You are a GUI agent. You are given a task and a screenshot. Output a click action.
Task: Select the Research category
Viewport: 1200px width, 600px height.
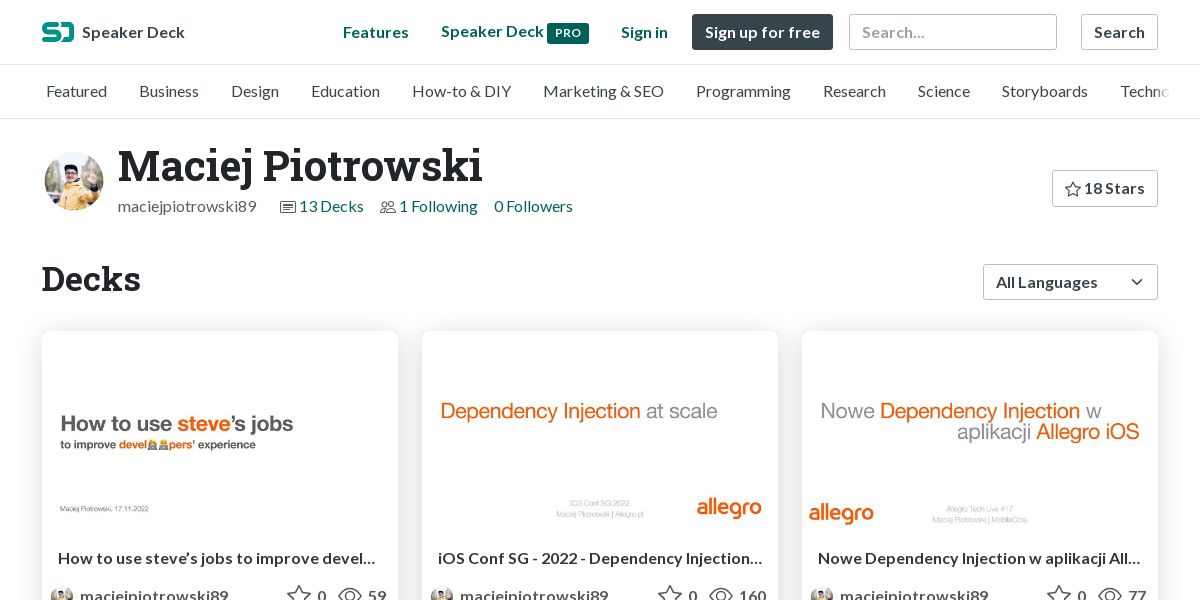[x=854, y=91]
